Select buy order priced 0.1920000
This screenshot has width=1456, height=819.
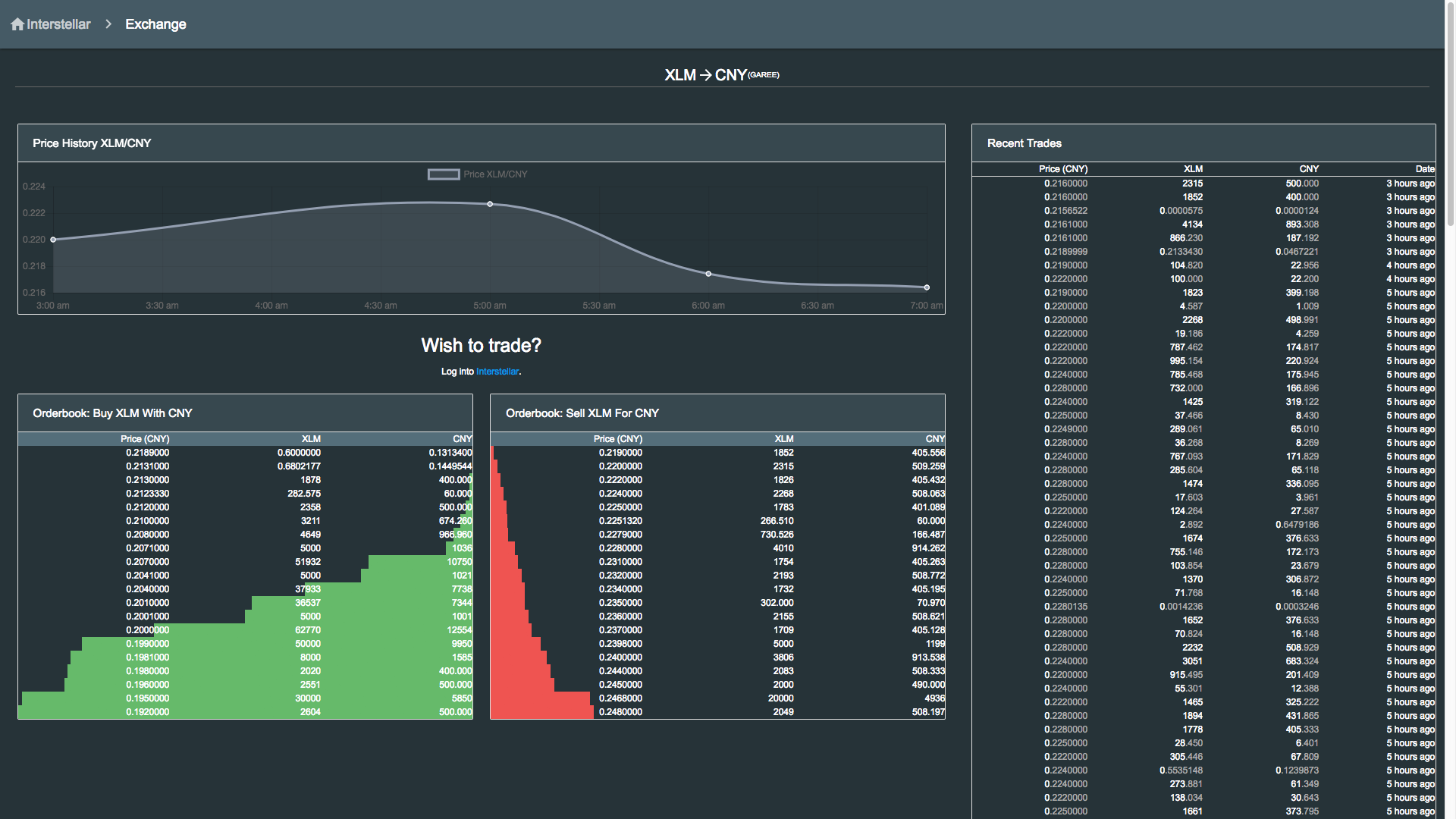[245, 712]
